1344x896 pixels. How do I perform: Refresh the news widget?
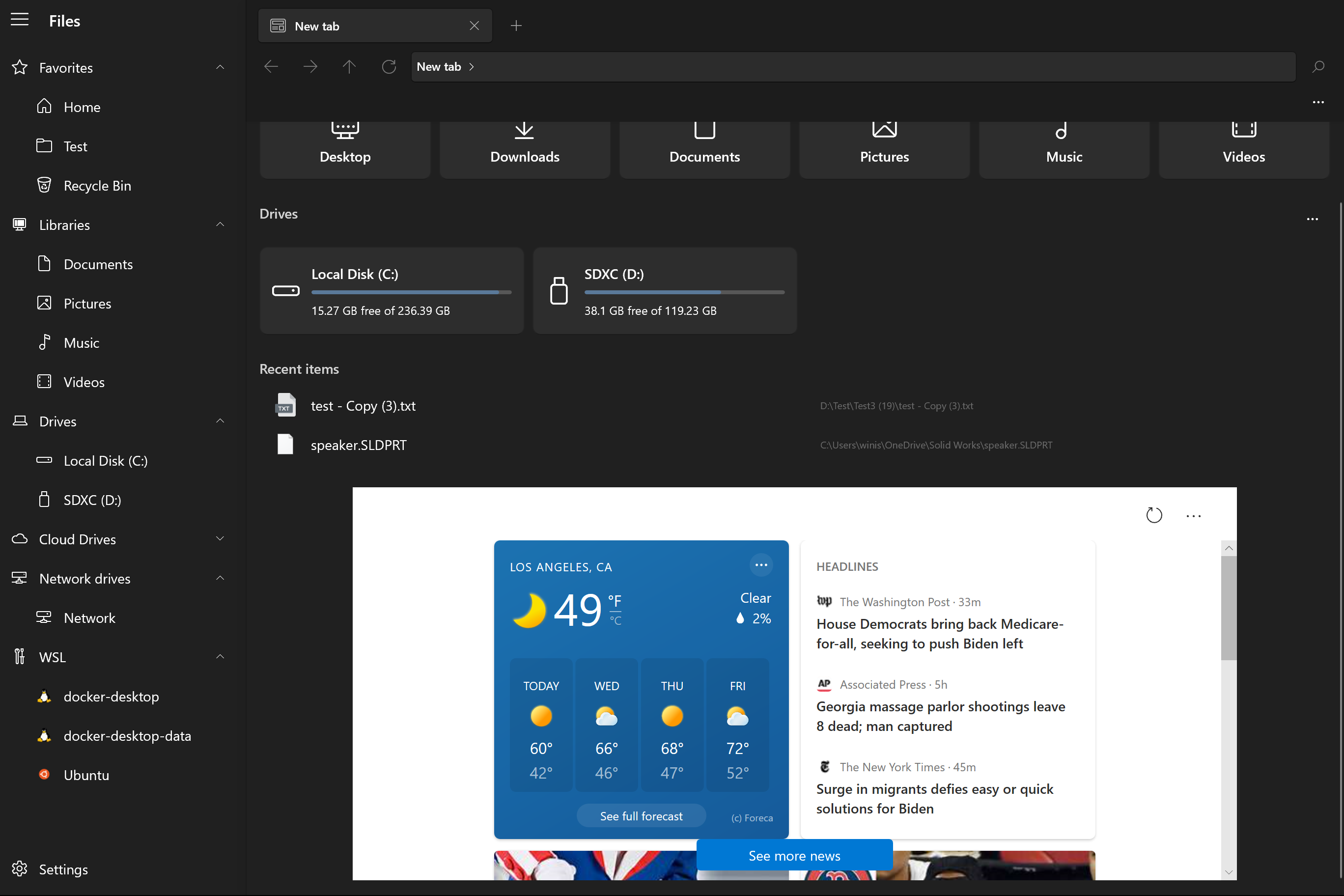click(x=1155, y=515)
